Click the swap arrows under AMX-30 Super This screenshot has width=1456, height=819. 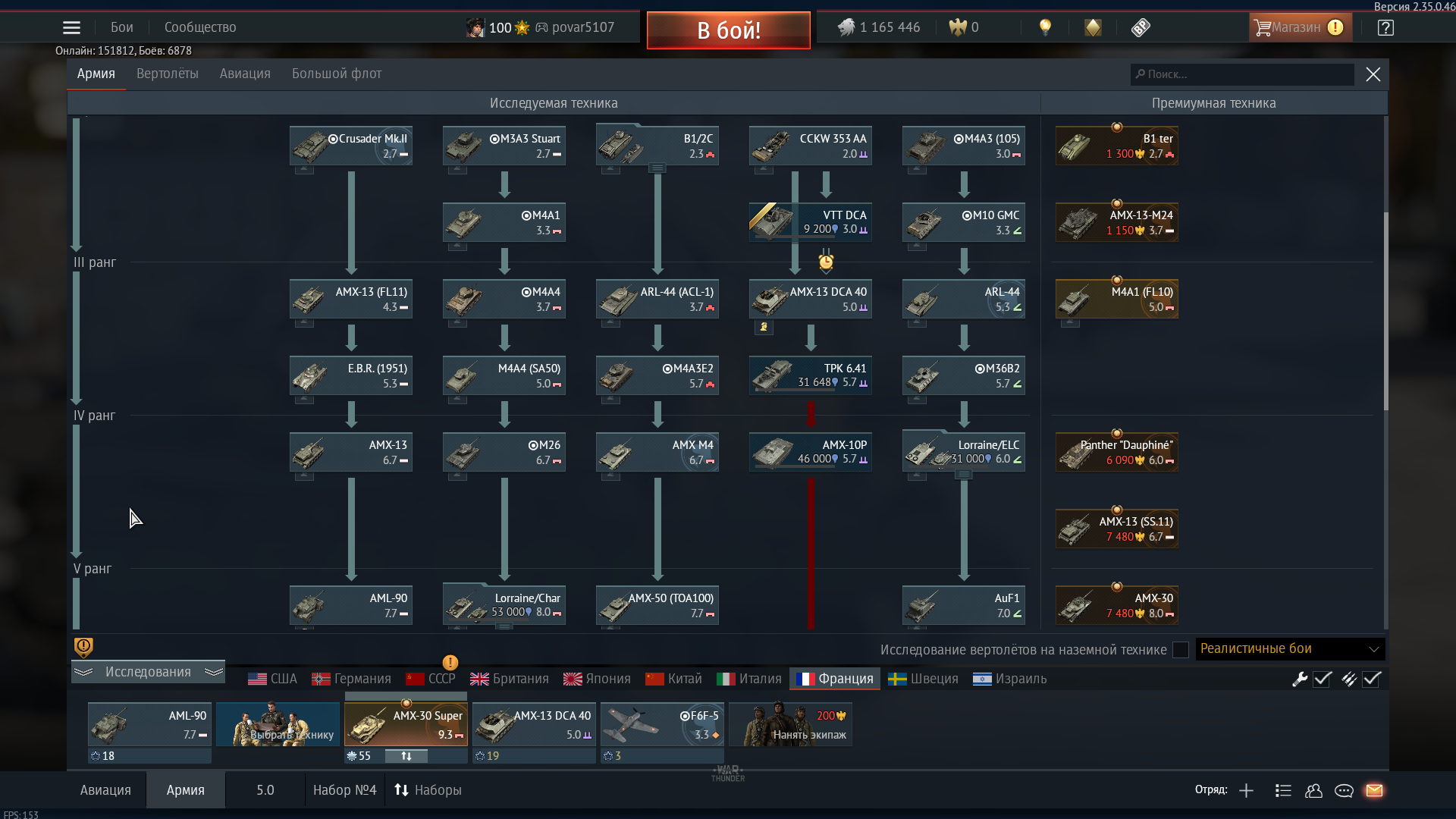[x=406, y=756]
